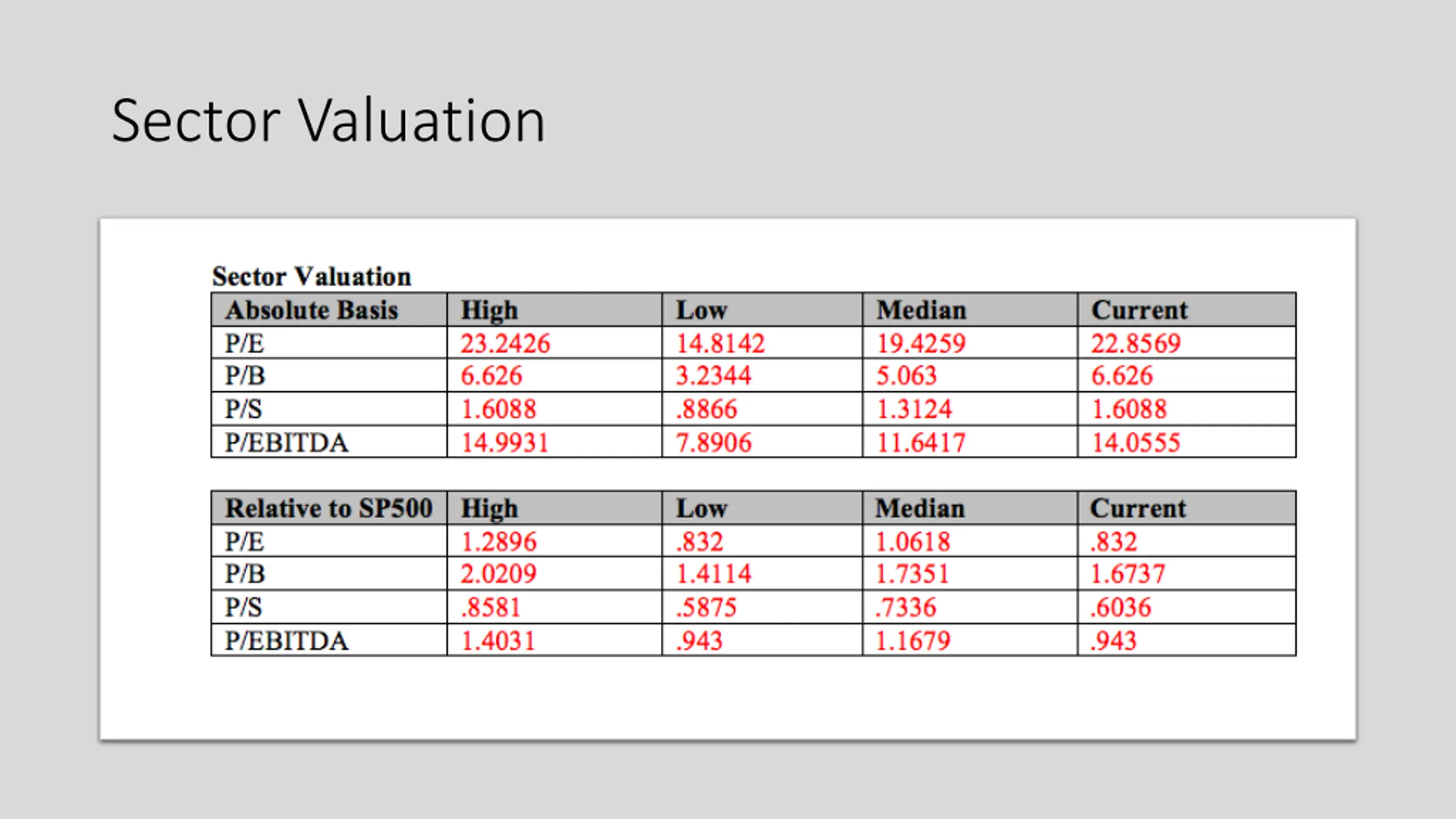Click the relative P/S median value .7336
This screenshot has width=1456, height=819.
tap(905, 607)
